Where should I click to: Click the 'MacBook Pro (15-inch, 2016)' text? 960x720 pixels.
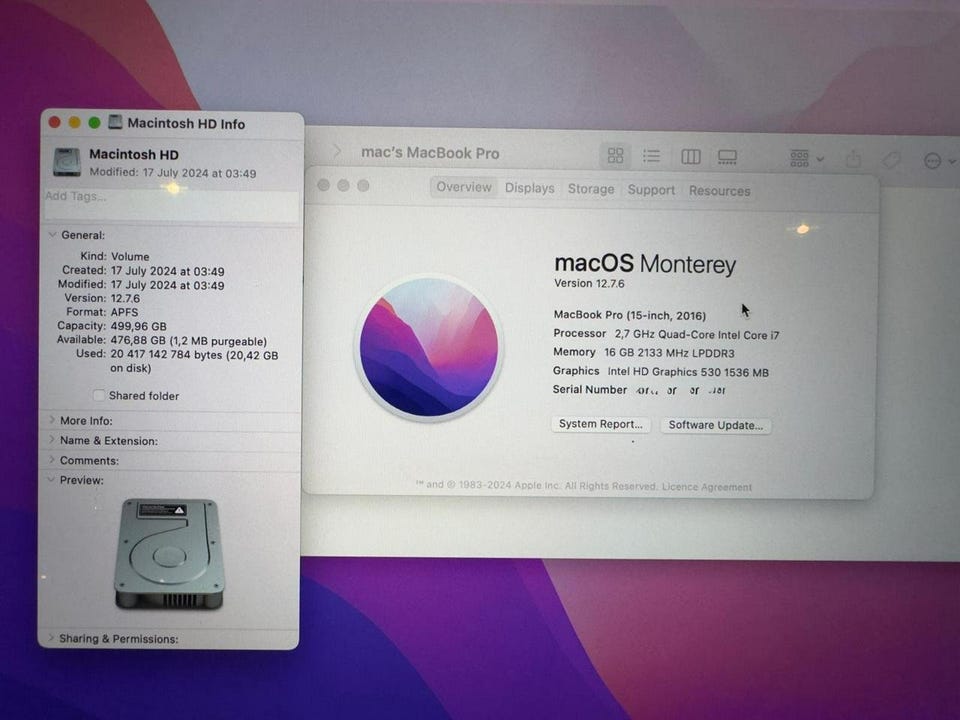pos(629,315)
